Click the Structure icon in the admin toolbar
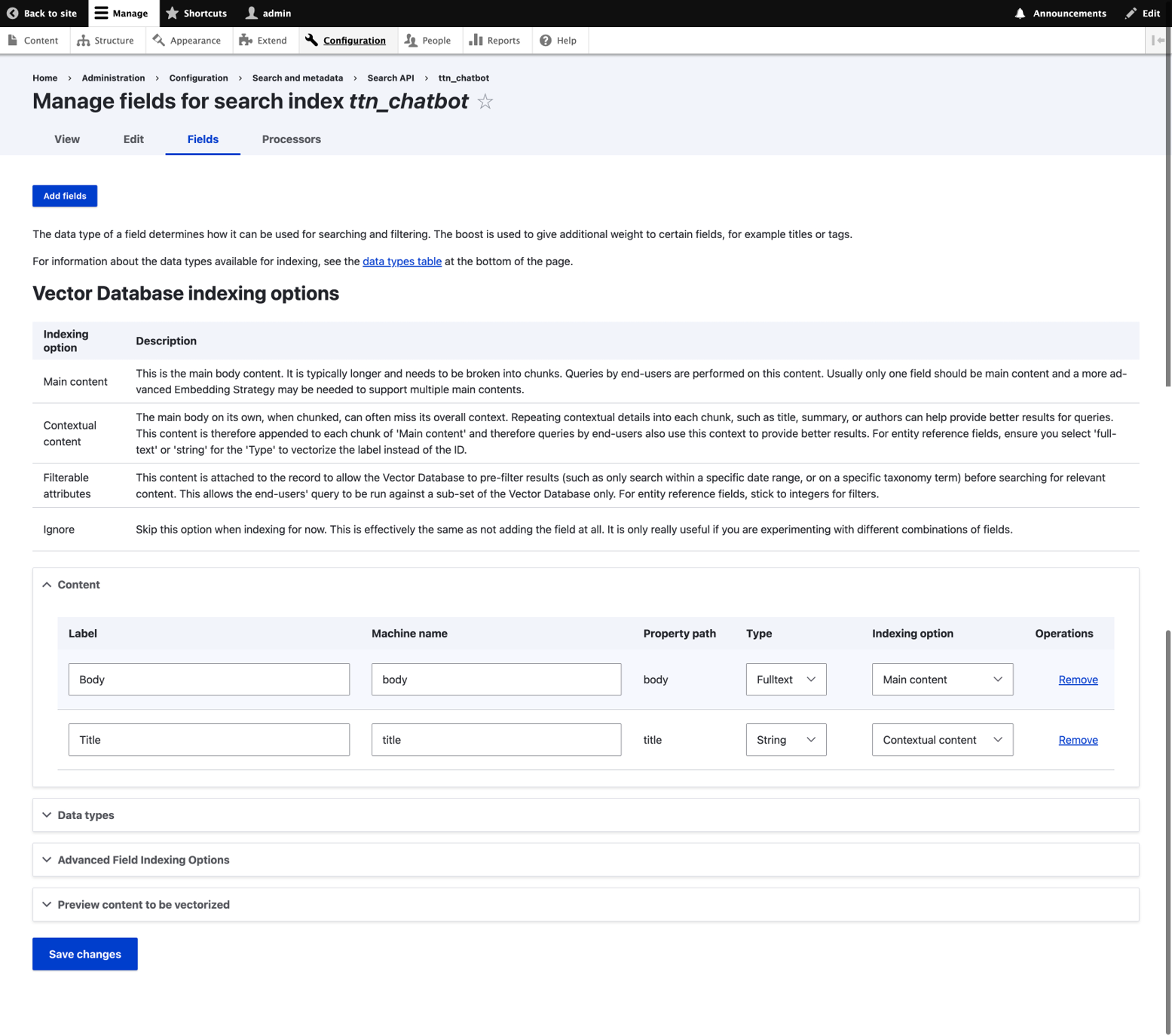1172x1036 pixels. tap(81, 40)
